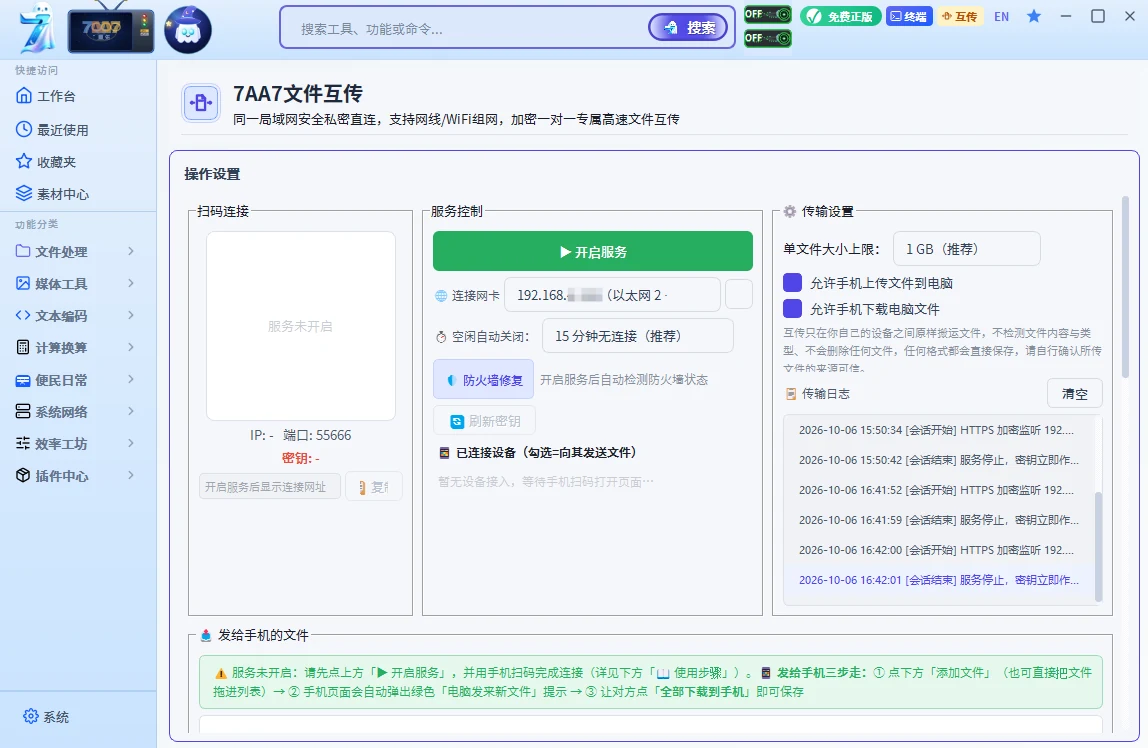Open the 单文件大小上限 dropdown

[966, 249]
